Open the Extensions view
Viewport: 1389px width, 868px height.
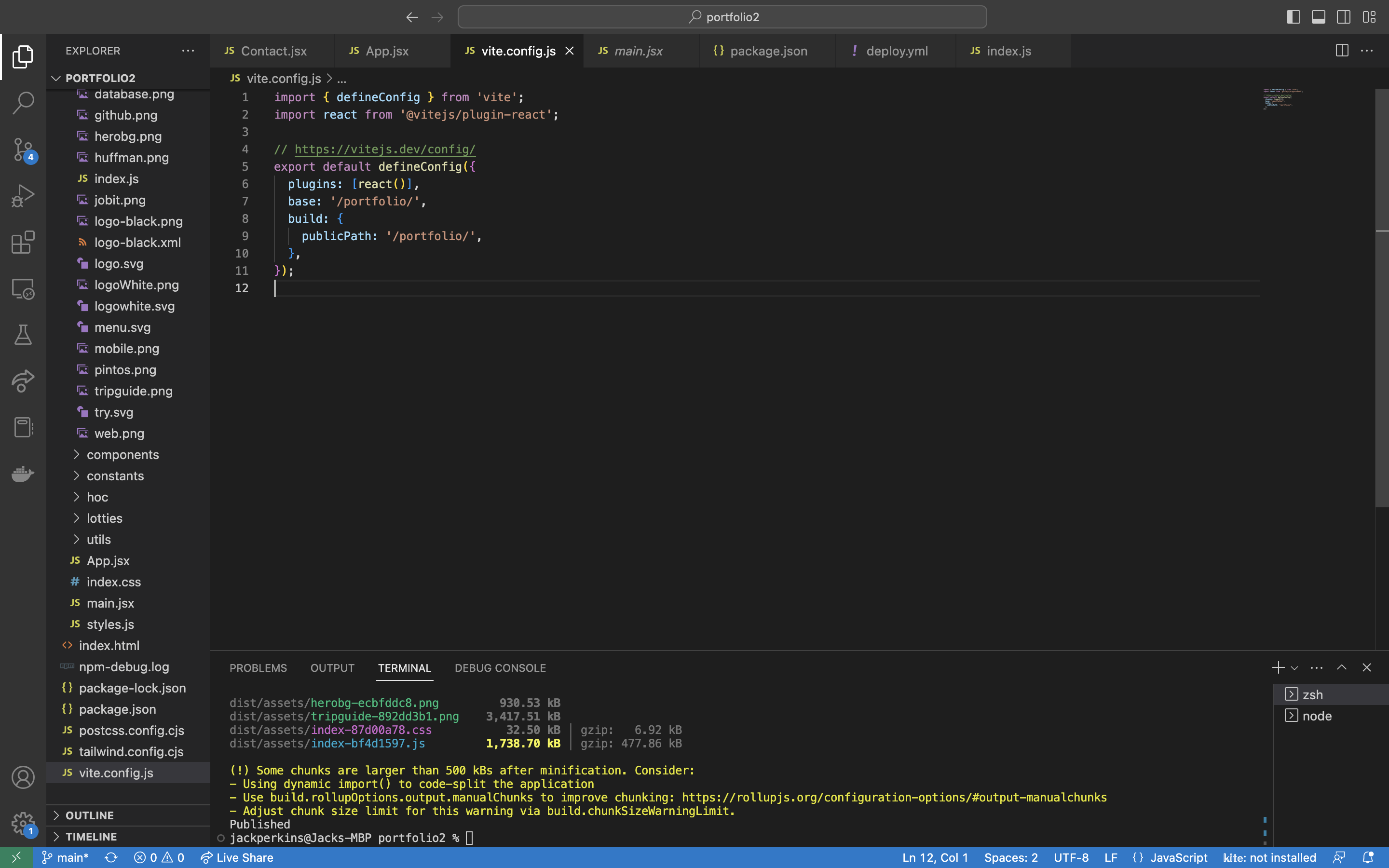pos(23,242)
